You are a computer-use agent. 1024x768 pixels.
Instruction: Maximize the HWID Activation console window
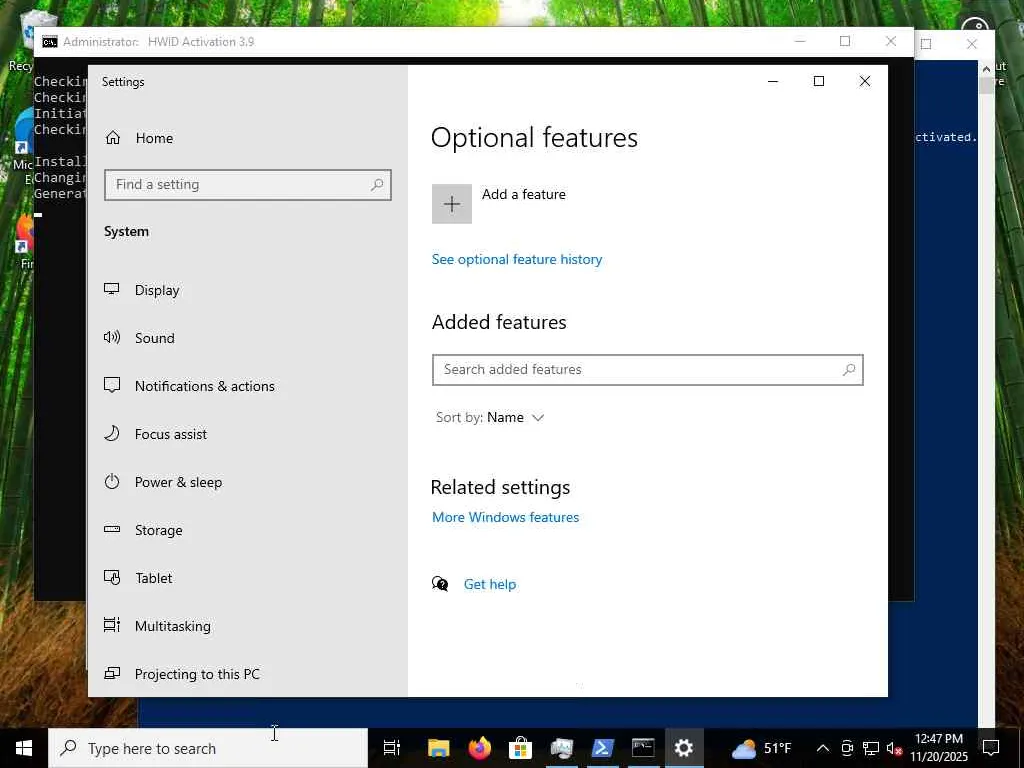click(x=845, y=41)
